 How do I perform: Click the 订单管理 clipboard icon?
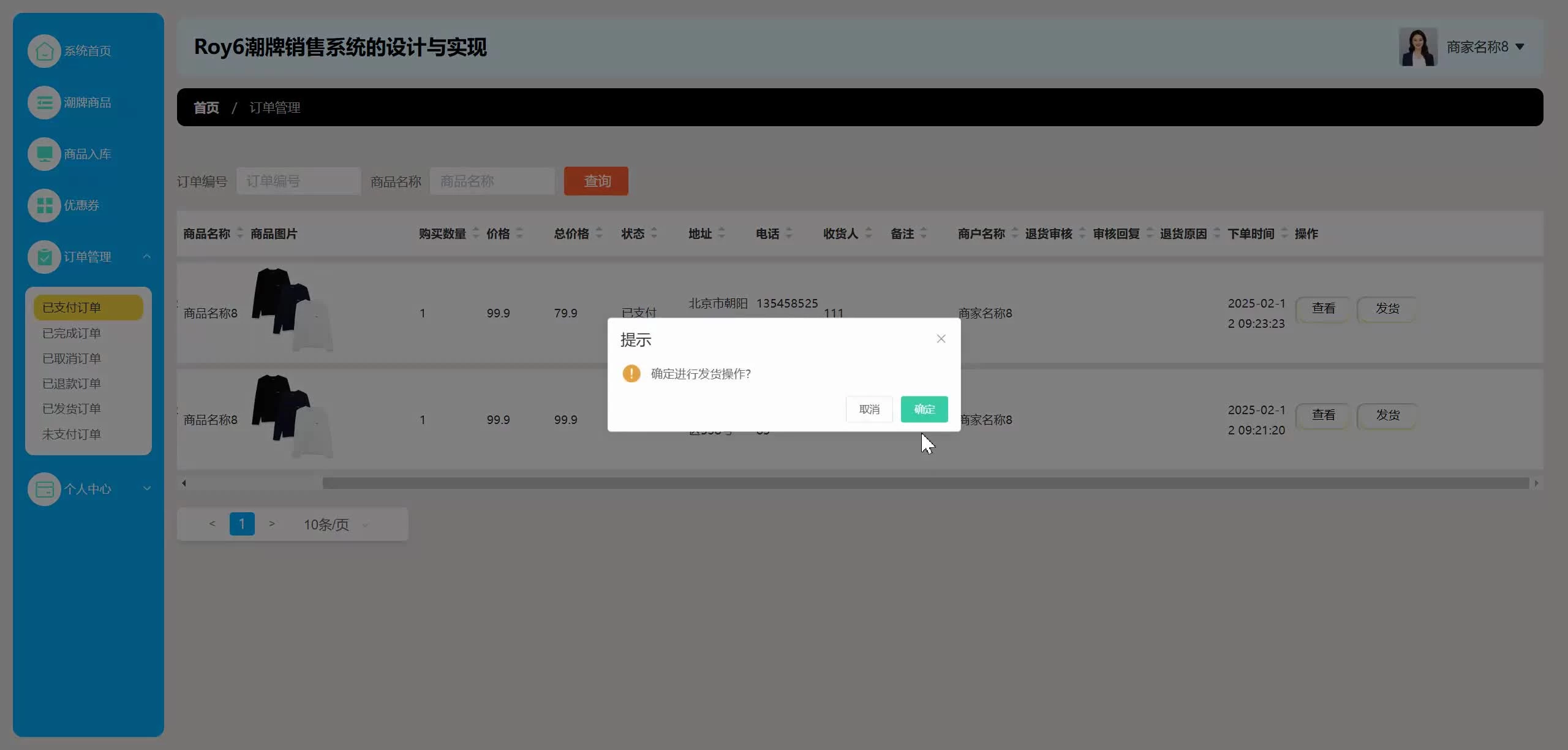(x=44, y=257)
